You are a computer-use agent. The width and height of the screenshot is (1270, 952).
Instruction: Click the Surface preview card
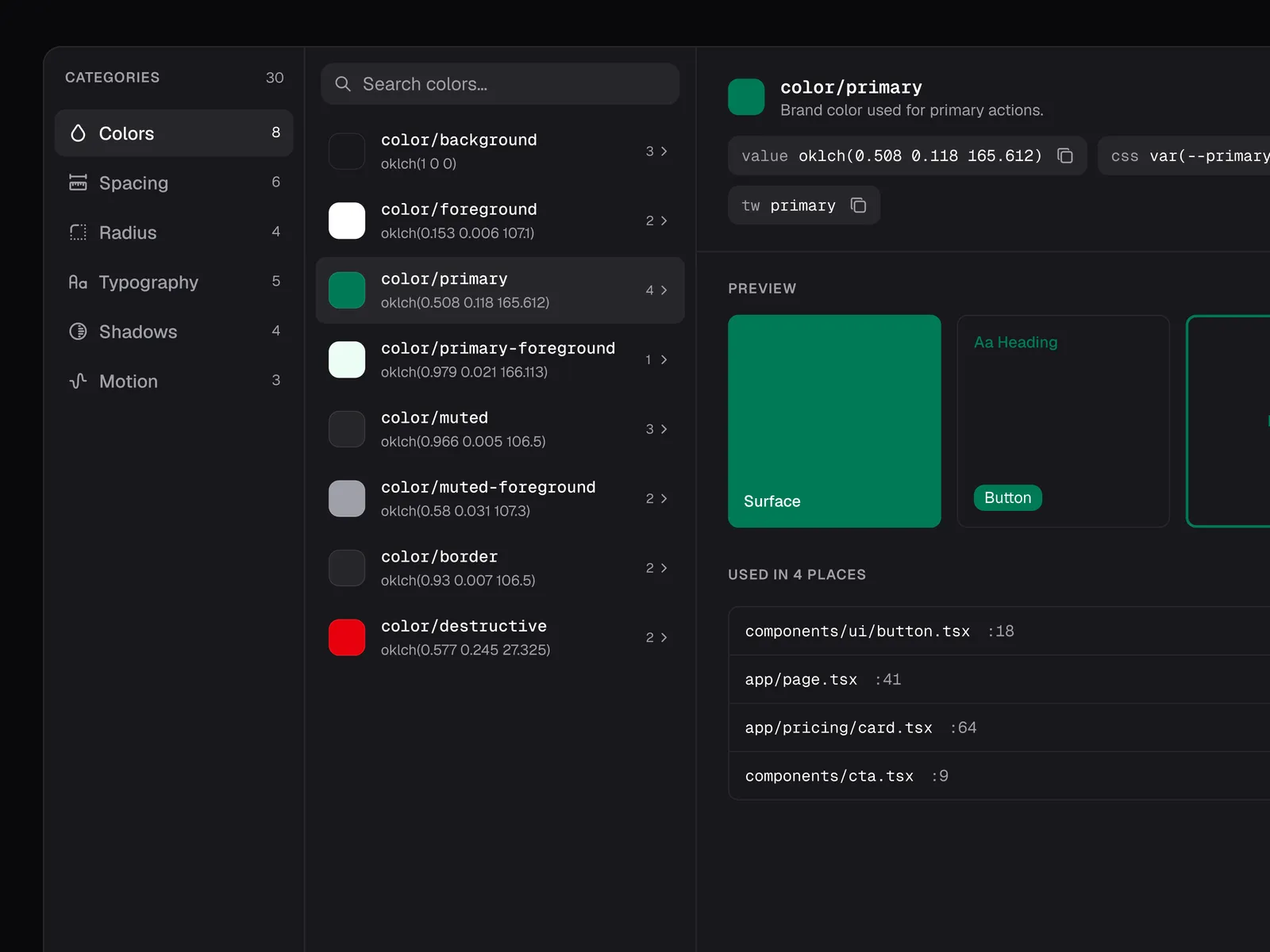point(834,421)
